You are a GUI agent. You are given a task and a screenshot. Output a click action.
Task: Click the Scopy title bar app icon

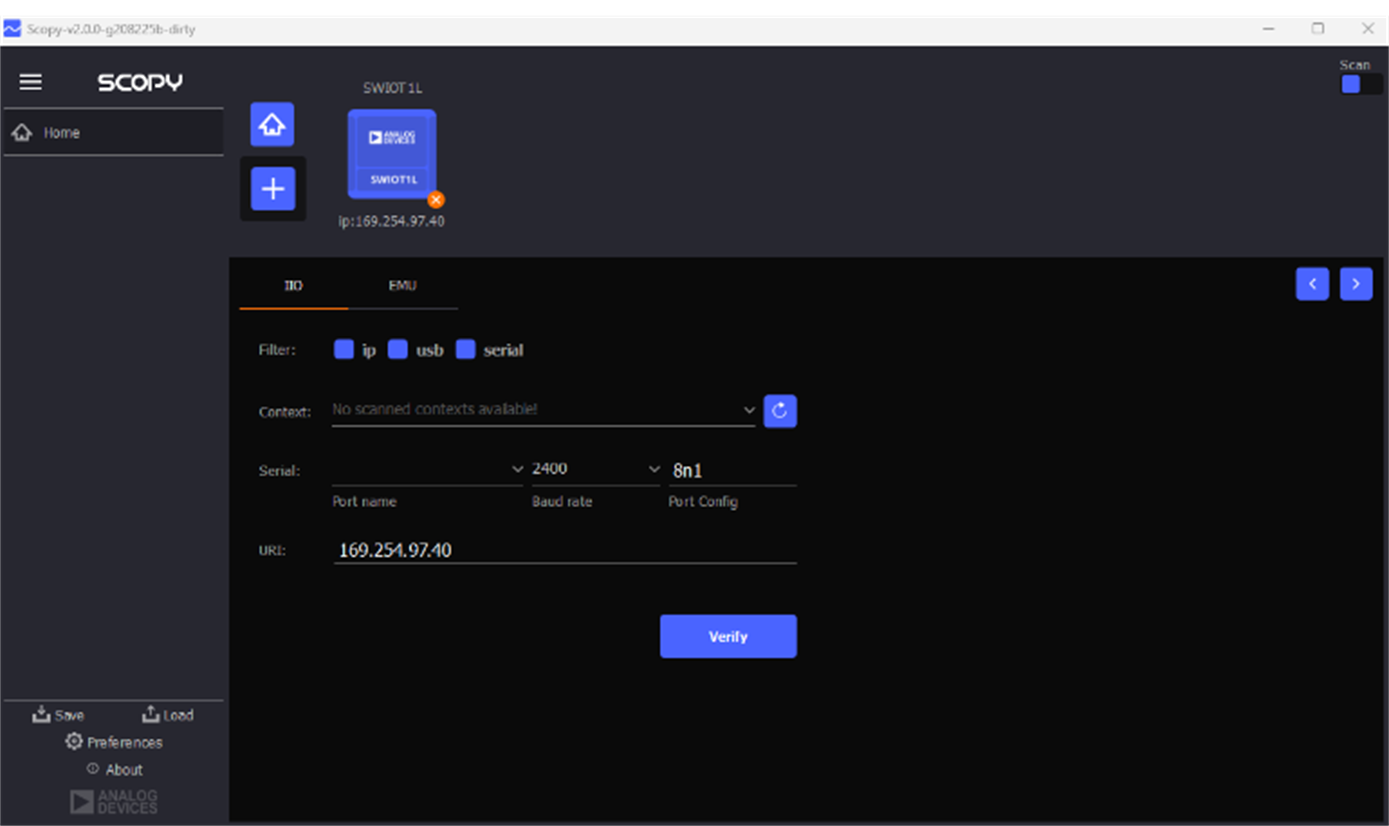click(x=12, y=29)
